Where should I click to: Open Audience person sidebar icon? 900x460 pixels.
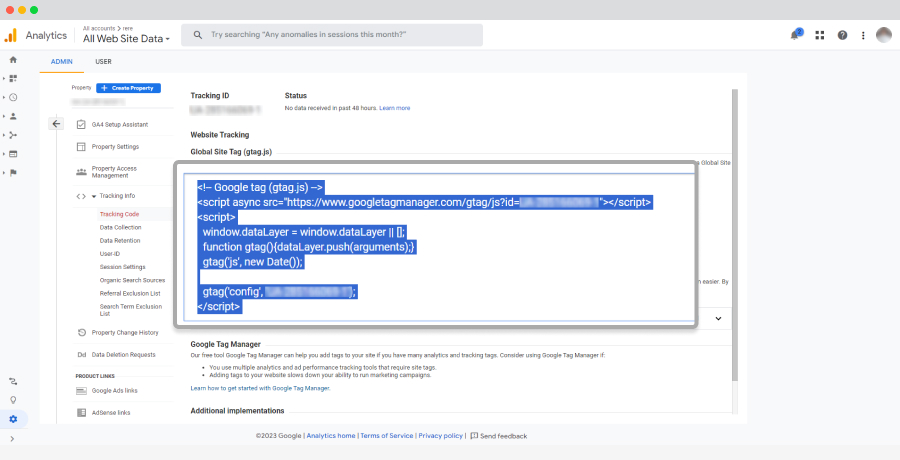point(13,116)
